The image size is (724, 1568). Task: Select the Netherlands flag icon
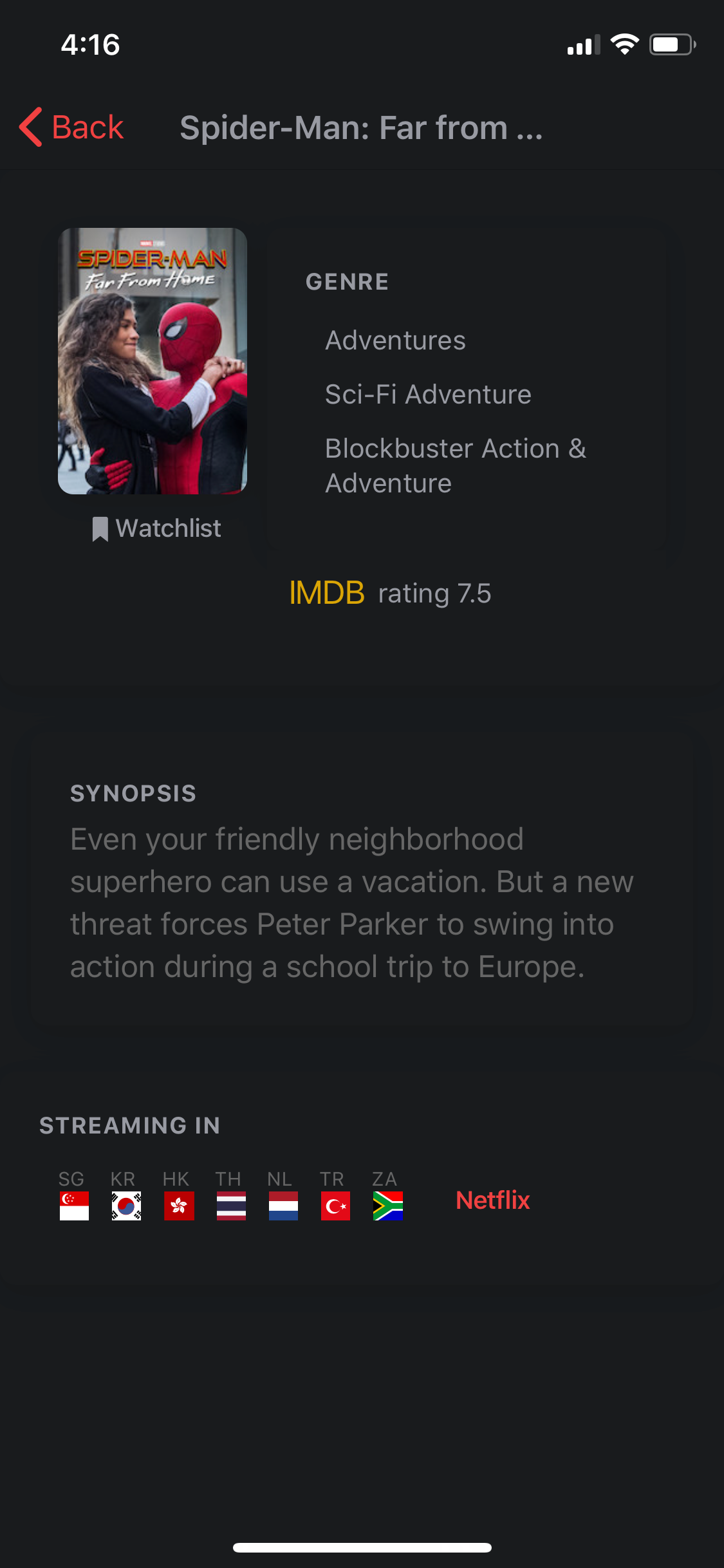(x=283, y=1206)
